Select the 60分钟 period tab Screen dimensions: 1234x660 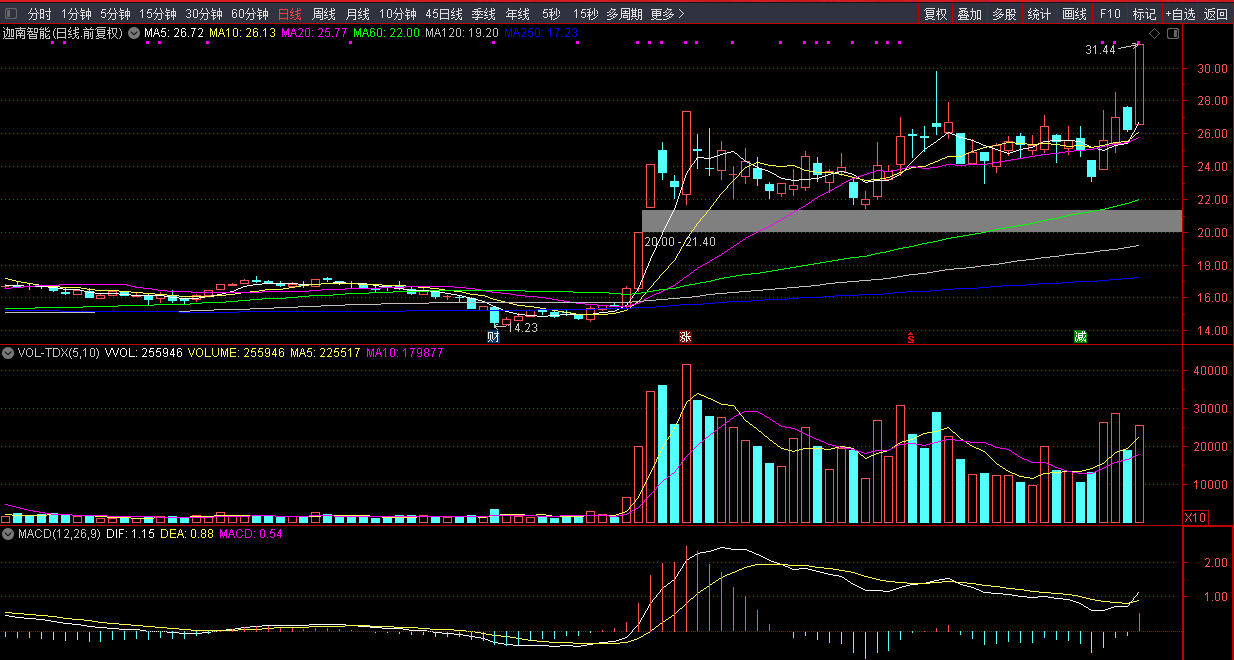pyautogui.click(x=249, y=14)
